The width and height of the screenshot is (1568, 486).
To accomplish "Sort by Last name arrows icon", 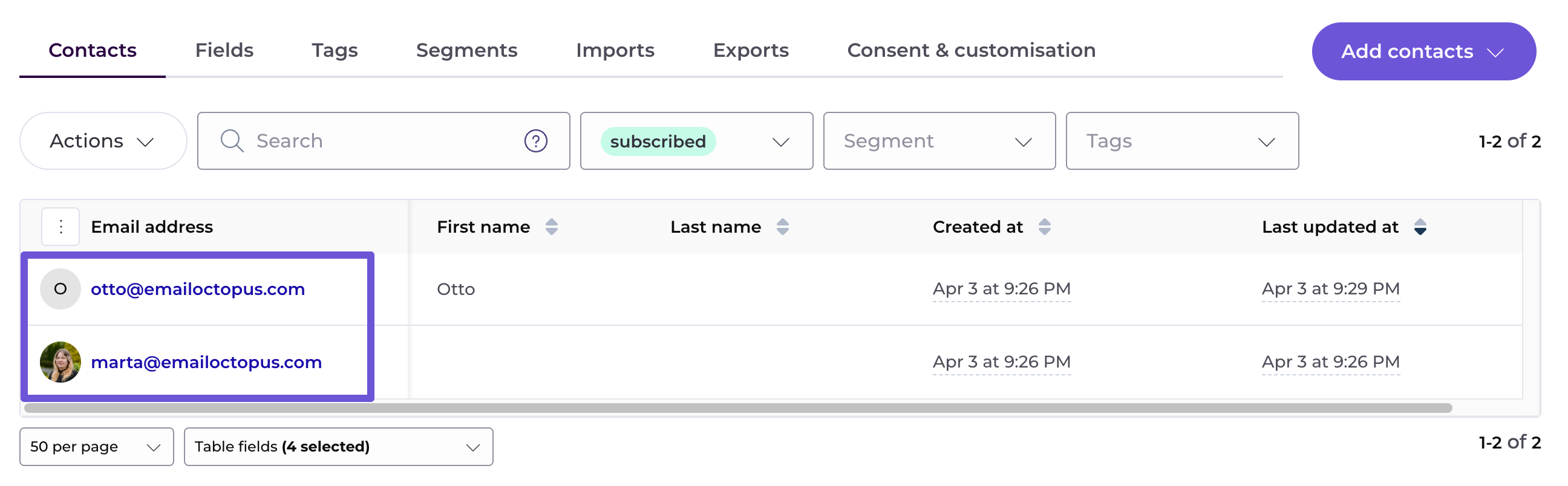I will (783, 227).
